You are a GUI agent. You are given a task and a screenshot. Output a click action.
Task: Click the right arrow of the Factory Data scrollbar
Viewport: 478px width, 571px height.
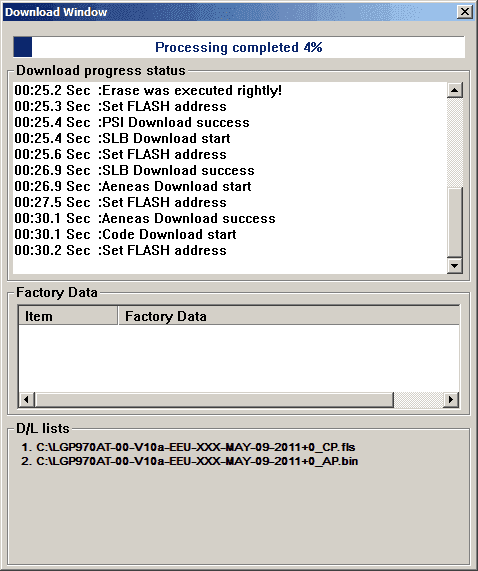[451, 399]
